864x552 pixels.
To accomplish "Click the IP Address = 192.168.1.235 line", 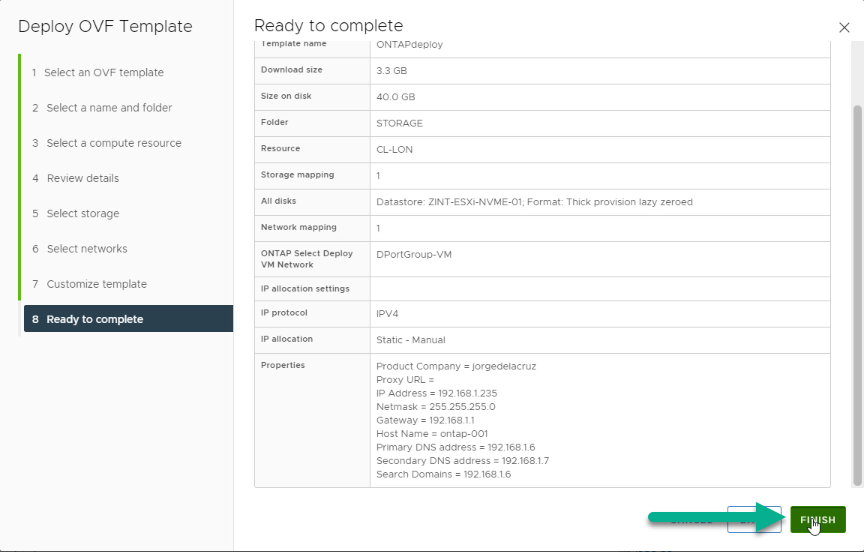I will point(436,393).
